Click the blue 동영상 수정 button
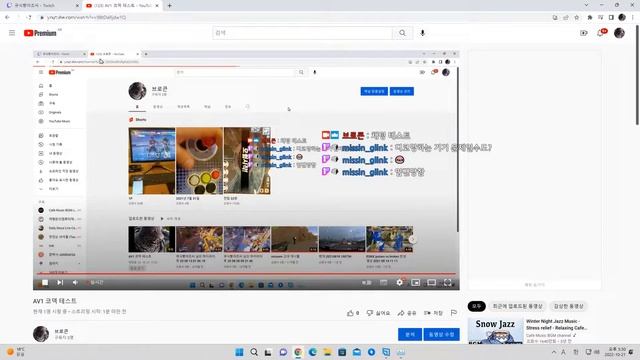The width and height of the screenshot is (640, 360). click(x=442, y=334)
